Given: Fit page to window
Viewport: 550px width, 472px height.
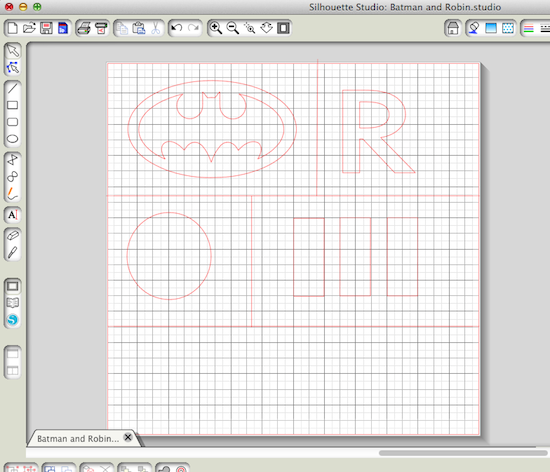Looking at the screenshot, I should tap(283, 28).
